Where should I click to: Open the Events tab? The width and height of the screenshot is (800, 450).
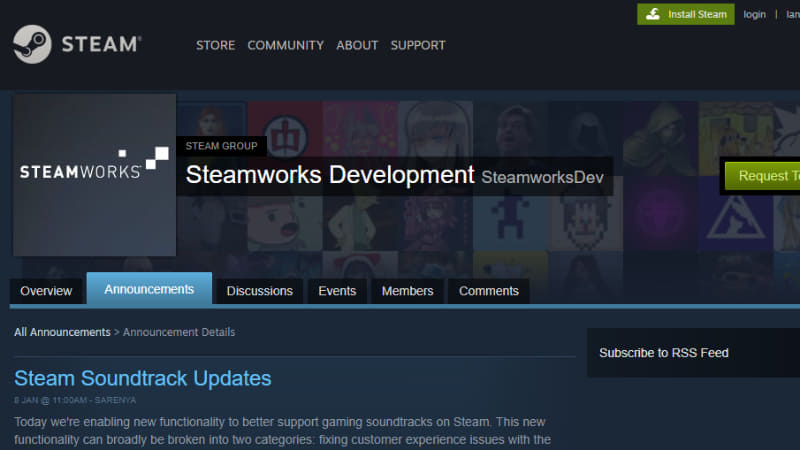click(337, 291)
